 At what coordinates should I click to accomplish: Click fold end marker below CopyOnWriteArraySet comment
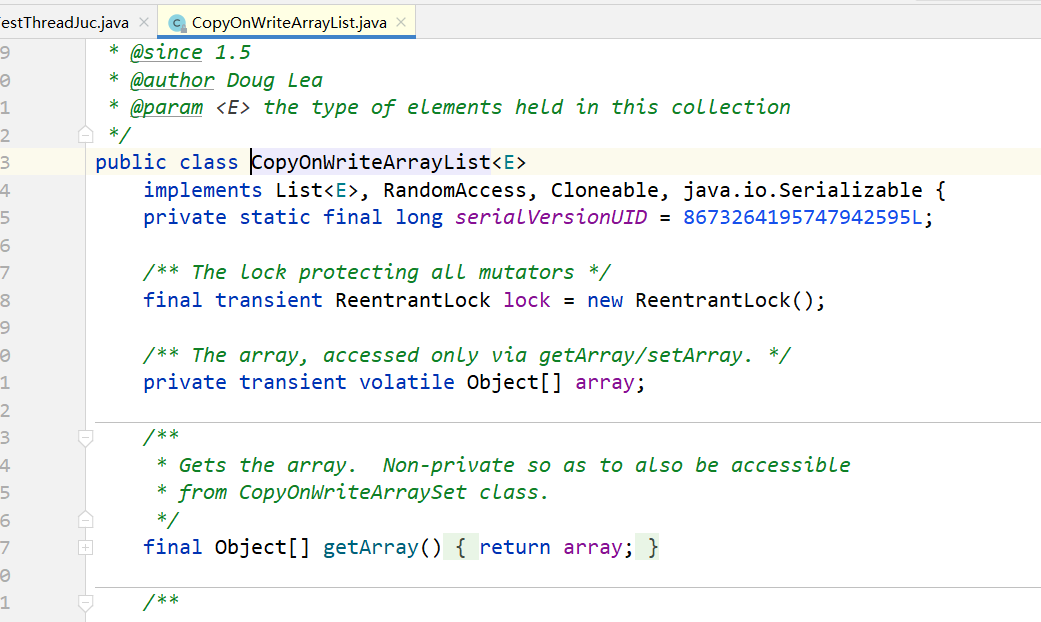pos(85,519)
